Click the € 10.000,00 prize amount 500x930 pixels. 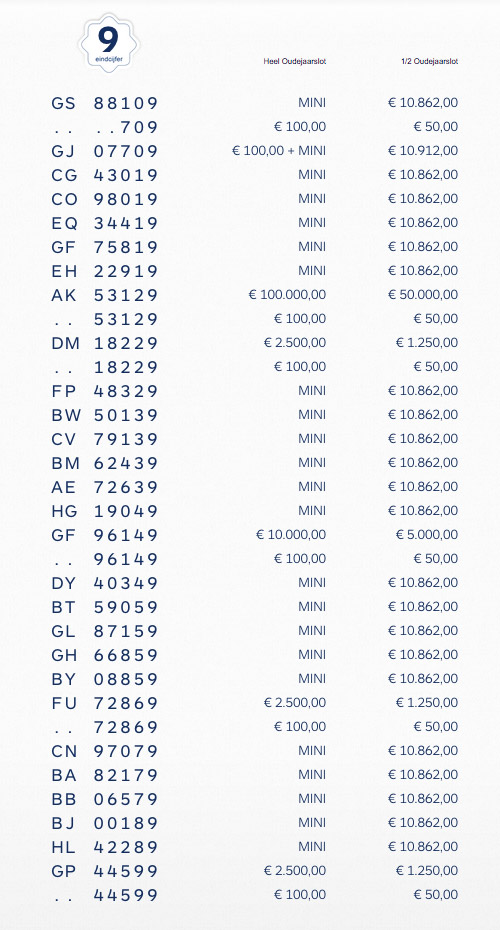[291, 535]
